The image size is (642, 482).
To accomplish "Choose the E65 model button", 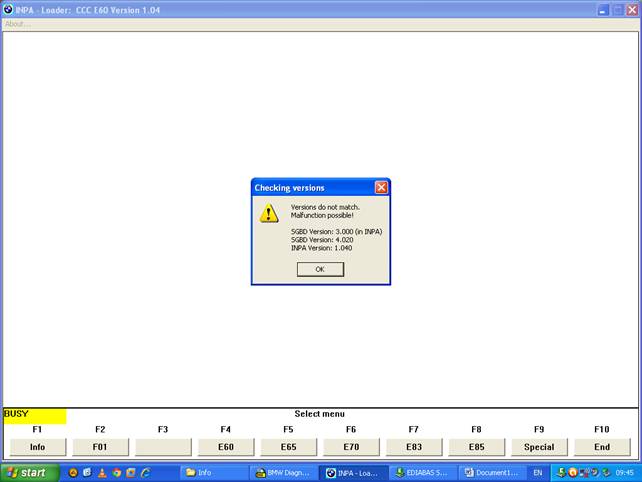I will [288, 447].
